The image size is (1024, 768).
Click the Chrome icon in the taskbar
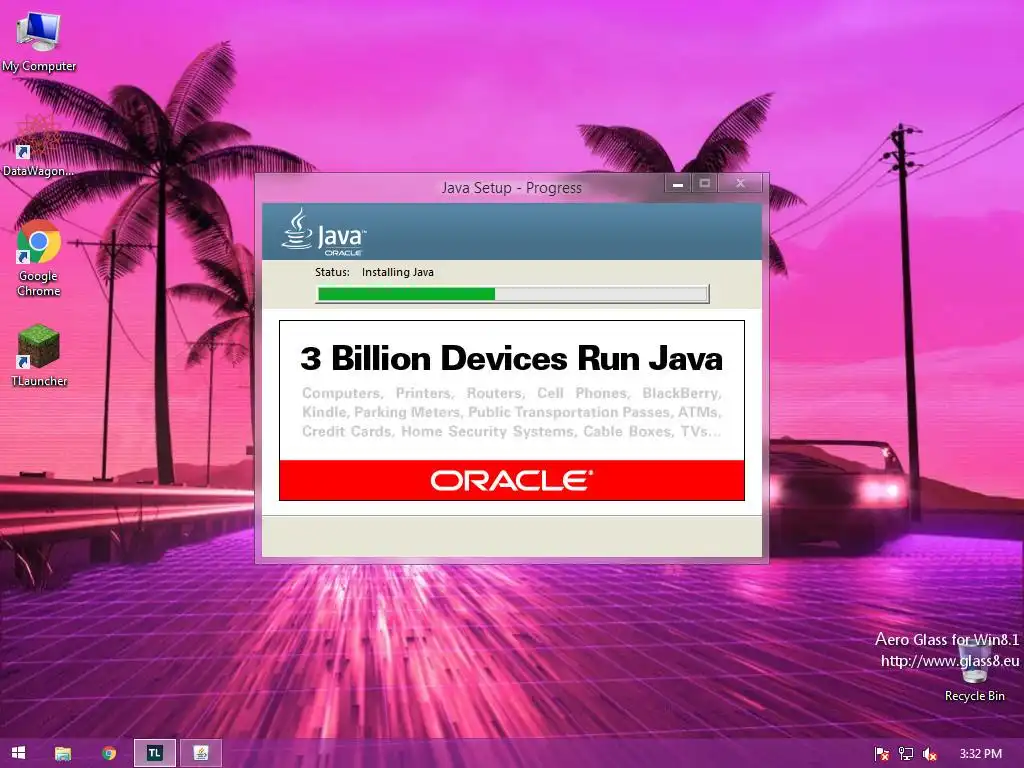pyautogui.click(x=109, y=753)
